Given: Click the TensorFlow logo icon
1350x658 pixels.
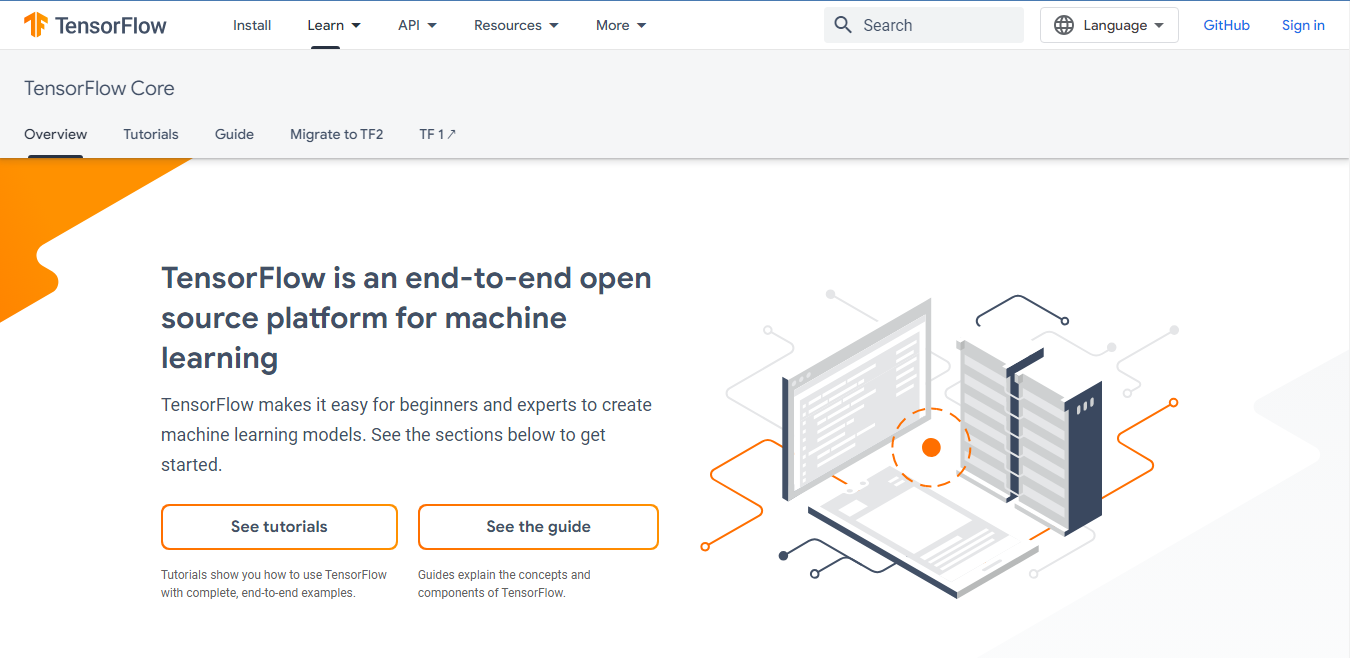Looking at the screenshot, I should pos(38,24).
